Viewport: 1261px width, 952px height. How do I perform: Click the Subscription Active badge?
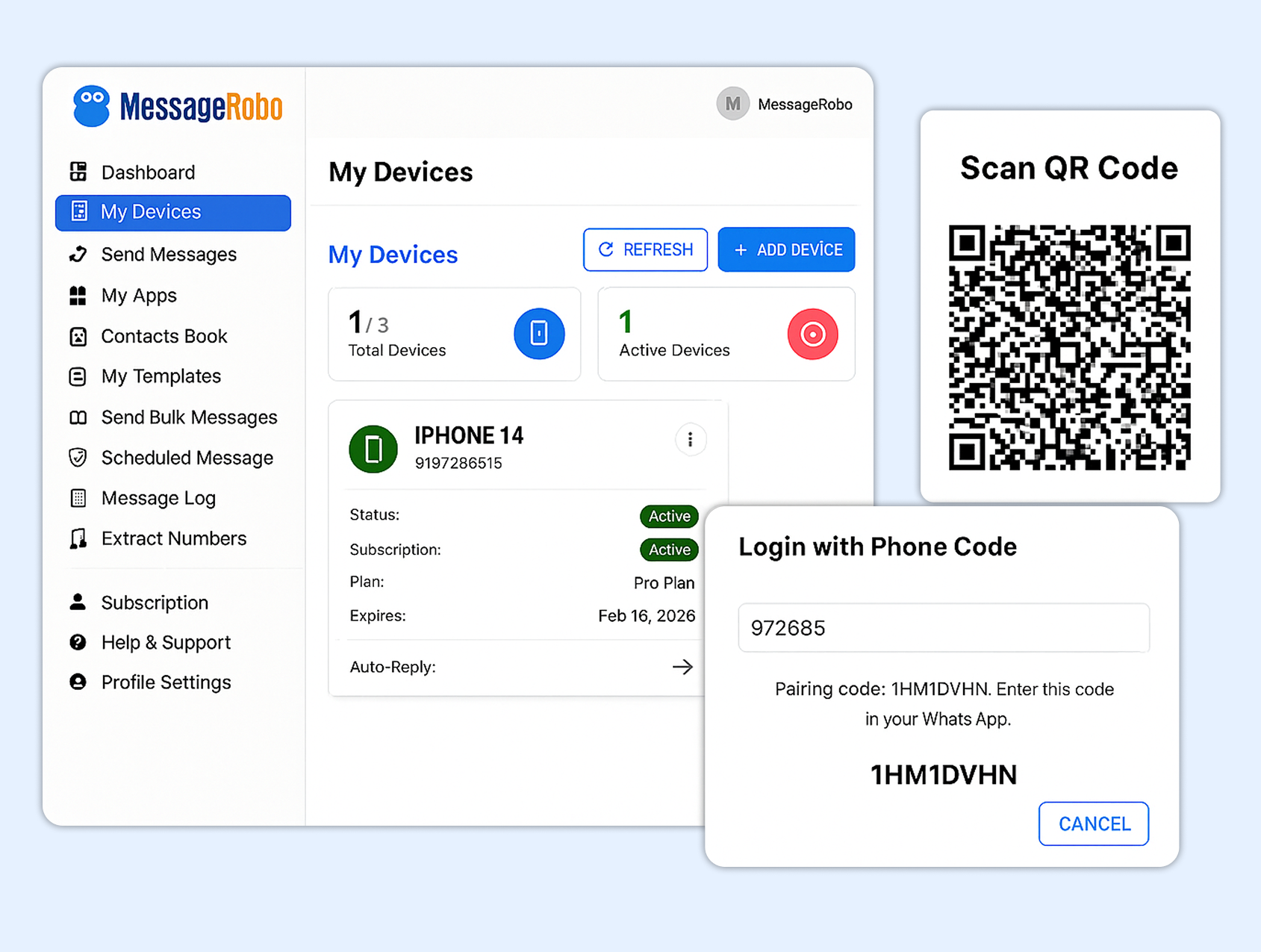tap(669, 550)
